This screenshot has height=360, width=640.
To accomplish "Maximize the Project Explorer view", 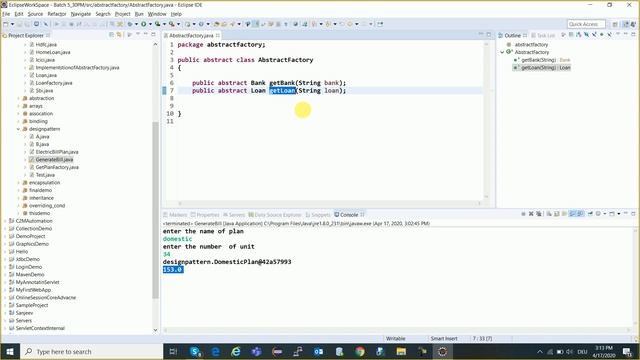I will pos(153,35).
